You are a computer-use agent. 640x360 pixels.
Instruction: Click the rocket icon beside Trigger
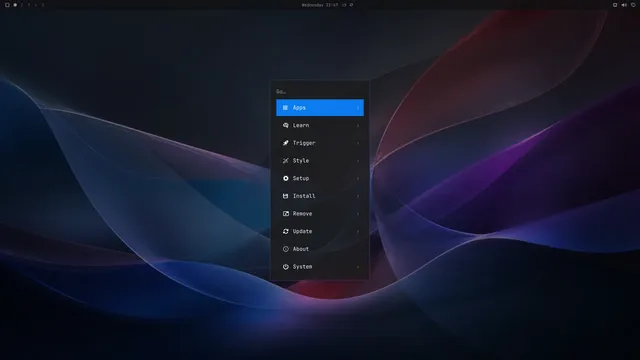pos(285,143)
